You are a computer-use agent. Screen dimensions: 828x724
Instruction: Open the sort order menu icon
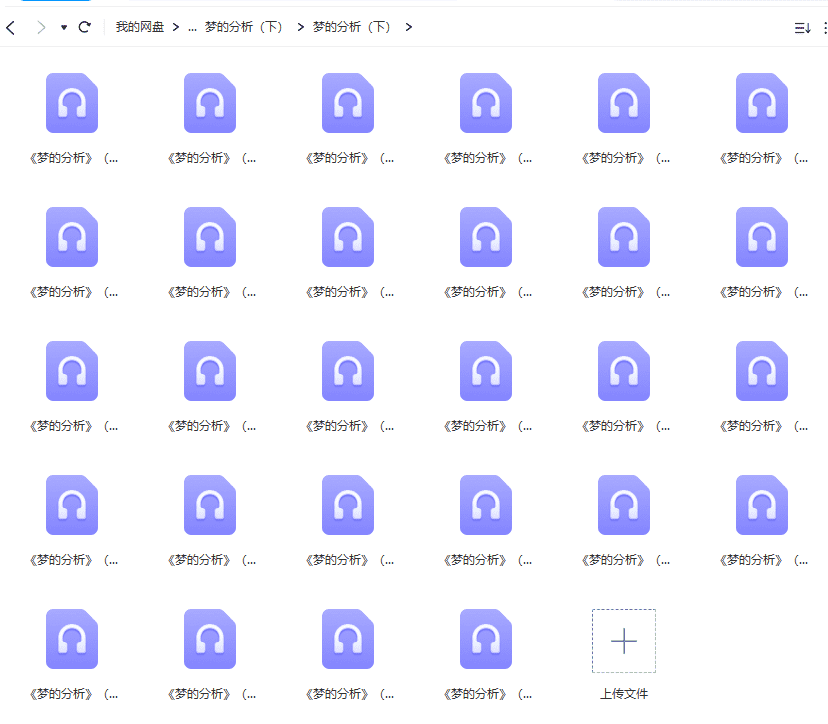click(802, 28)
